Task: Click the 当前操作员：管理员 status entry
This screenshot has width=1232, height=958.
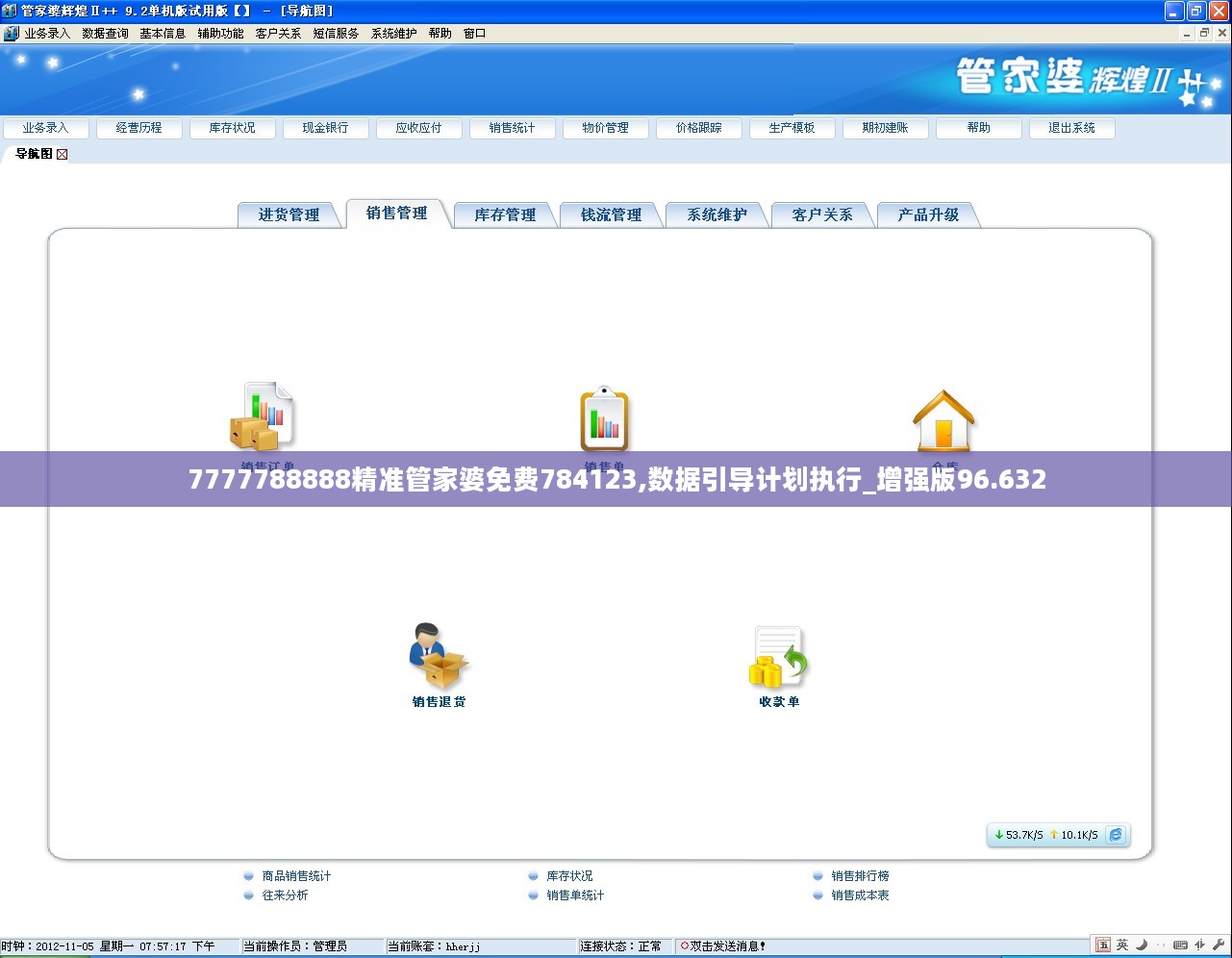Action: [x=295, y=946]
